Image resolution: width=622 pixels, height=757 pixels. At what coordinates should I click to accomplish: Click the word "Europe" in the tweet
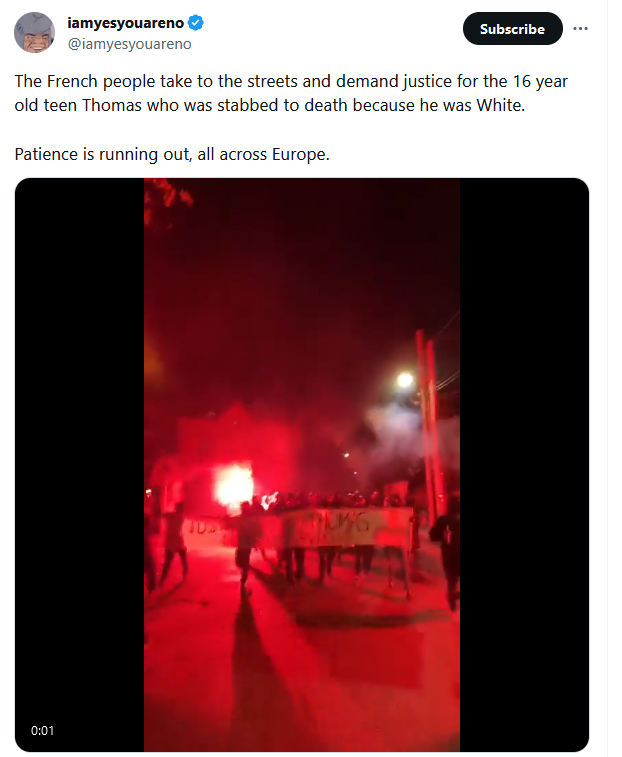click(x=300, y=154)
